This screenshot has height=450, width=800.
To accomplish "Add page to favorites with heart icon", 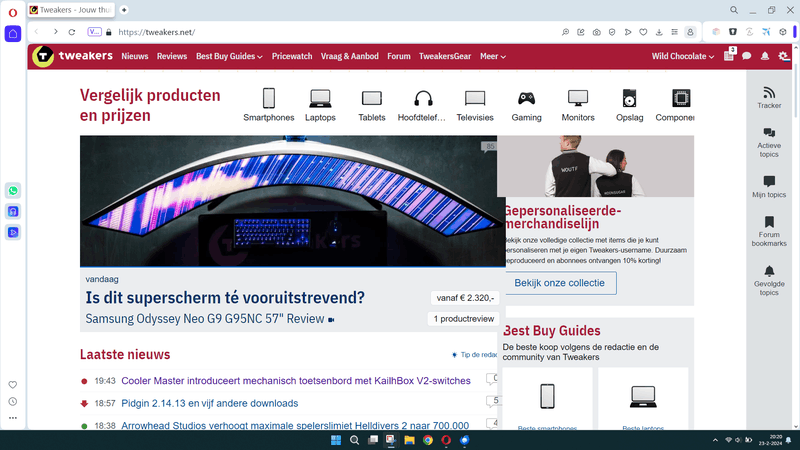I will (x=643, y=32).
